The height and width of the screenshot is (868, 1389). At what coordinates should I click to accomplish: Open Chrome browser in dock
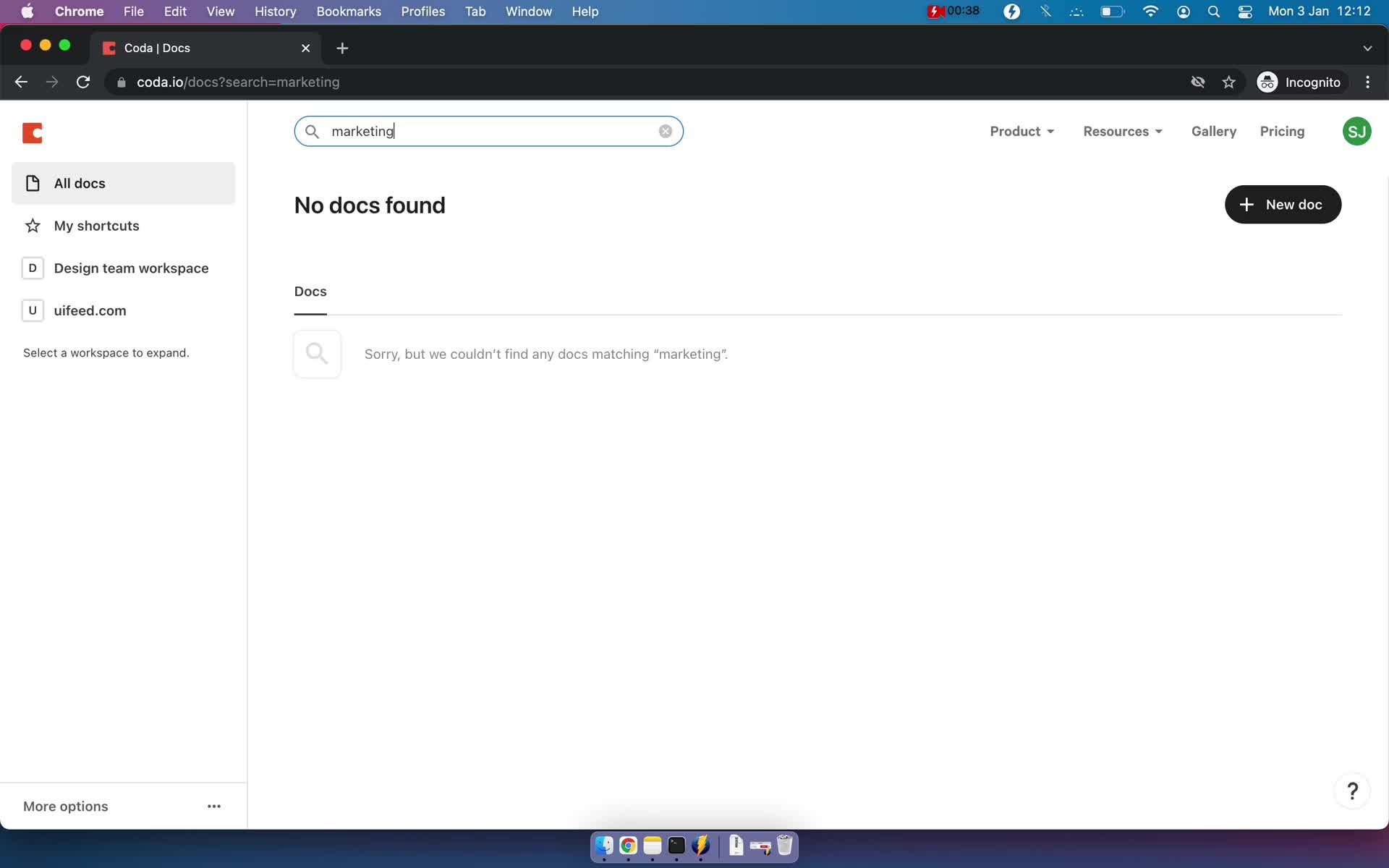pyautogui.click(x=627, y=845)
